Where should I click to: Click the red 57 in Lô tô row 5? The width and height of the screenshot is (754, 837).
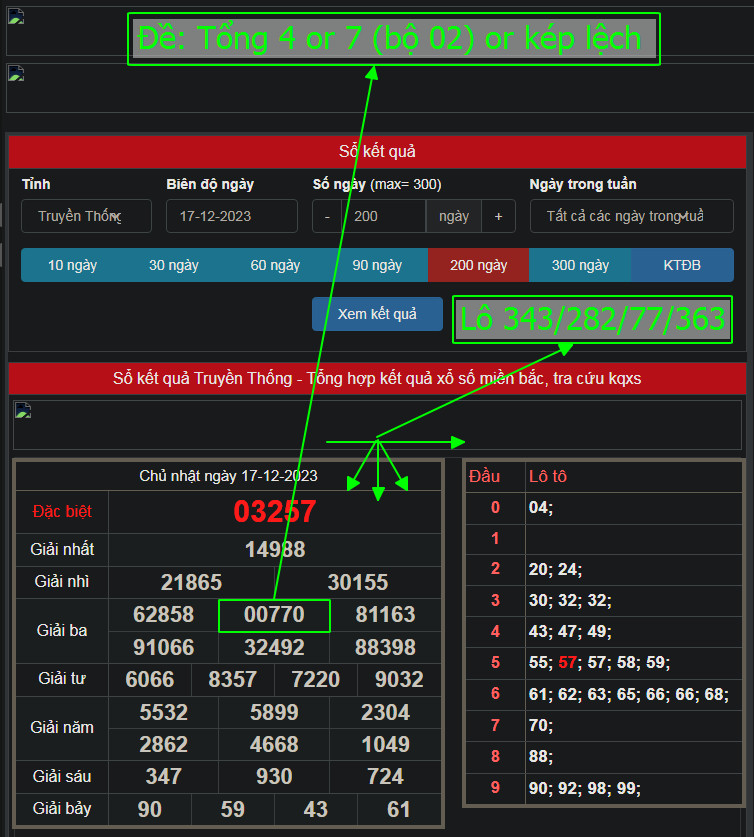coord(569,663)
